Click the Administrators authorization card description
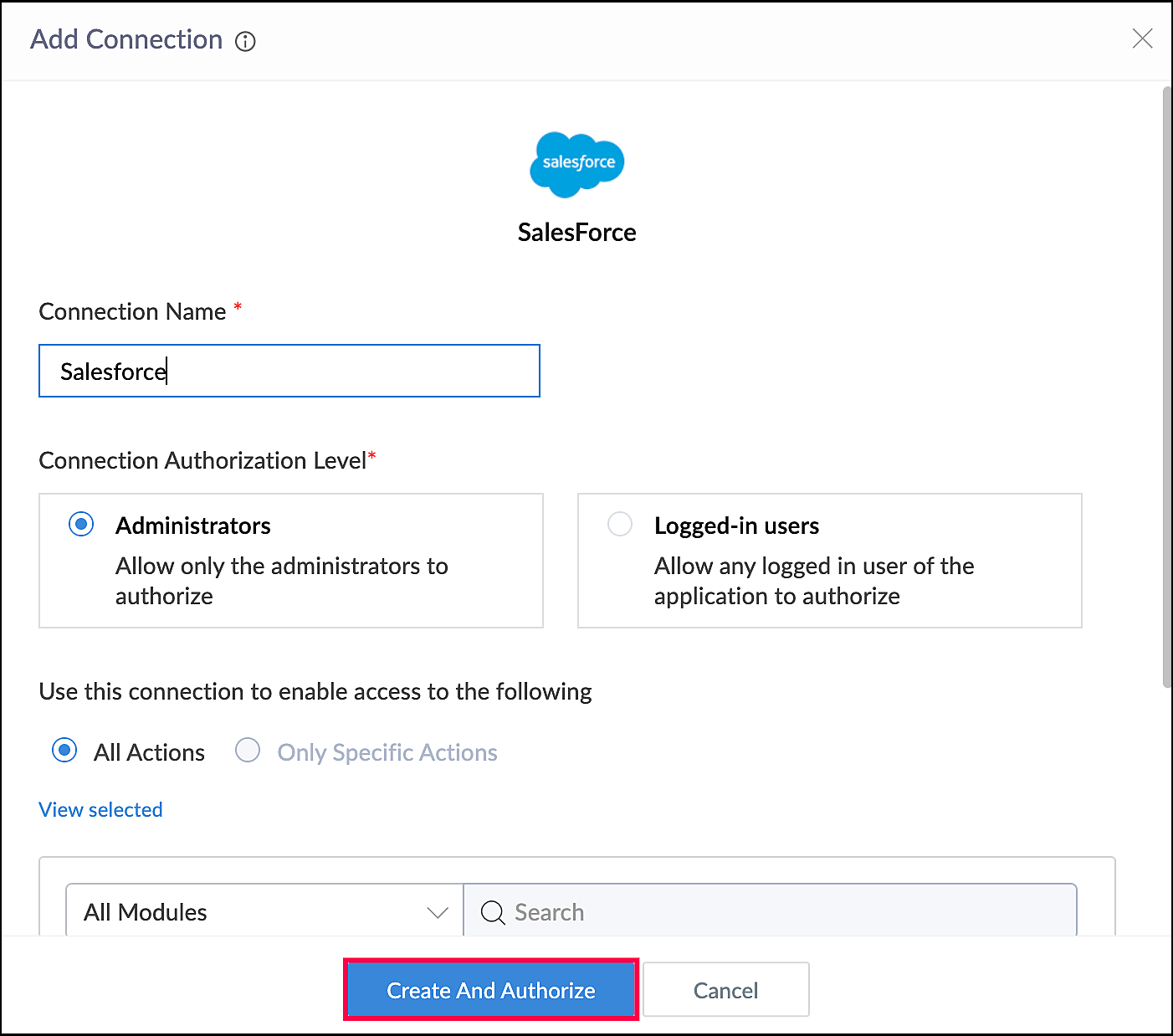 pos(281,581)
